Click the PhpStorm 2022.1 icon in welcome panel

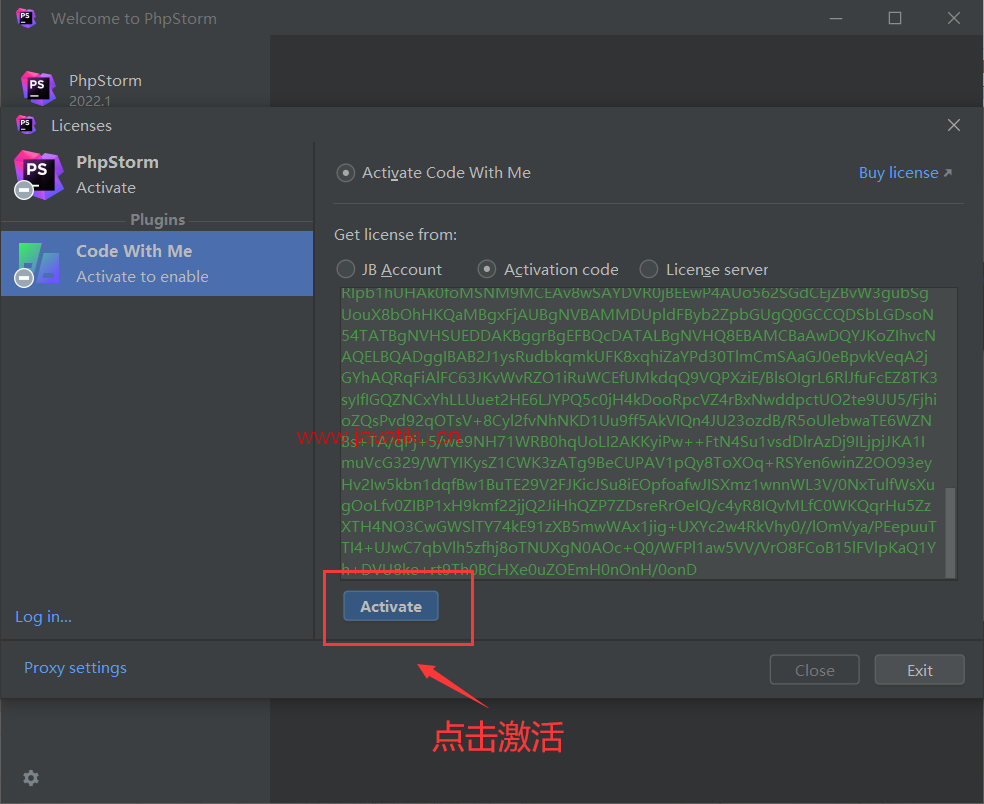(x=38, y=89)
